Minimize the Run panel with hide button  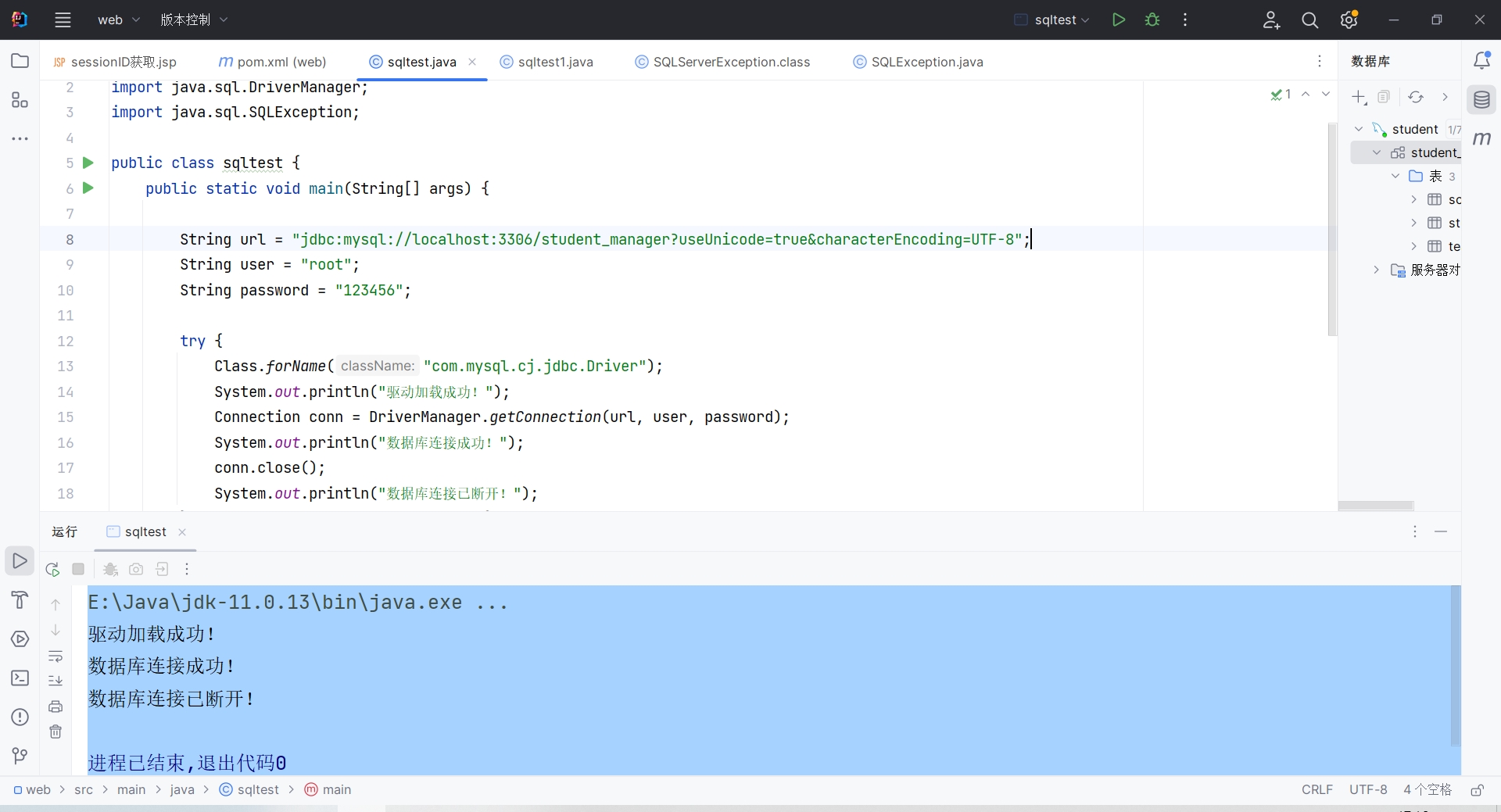[1441, 531]
